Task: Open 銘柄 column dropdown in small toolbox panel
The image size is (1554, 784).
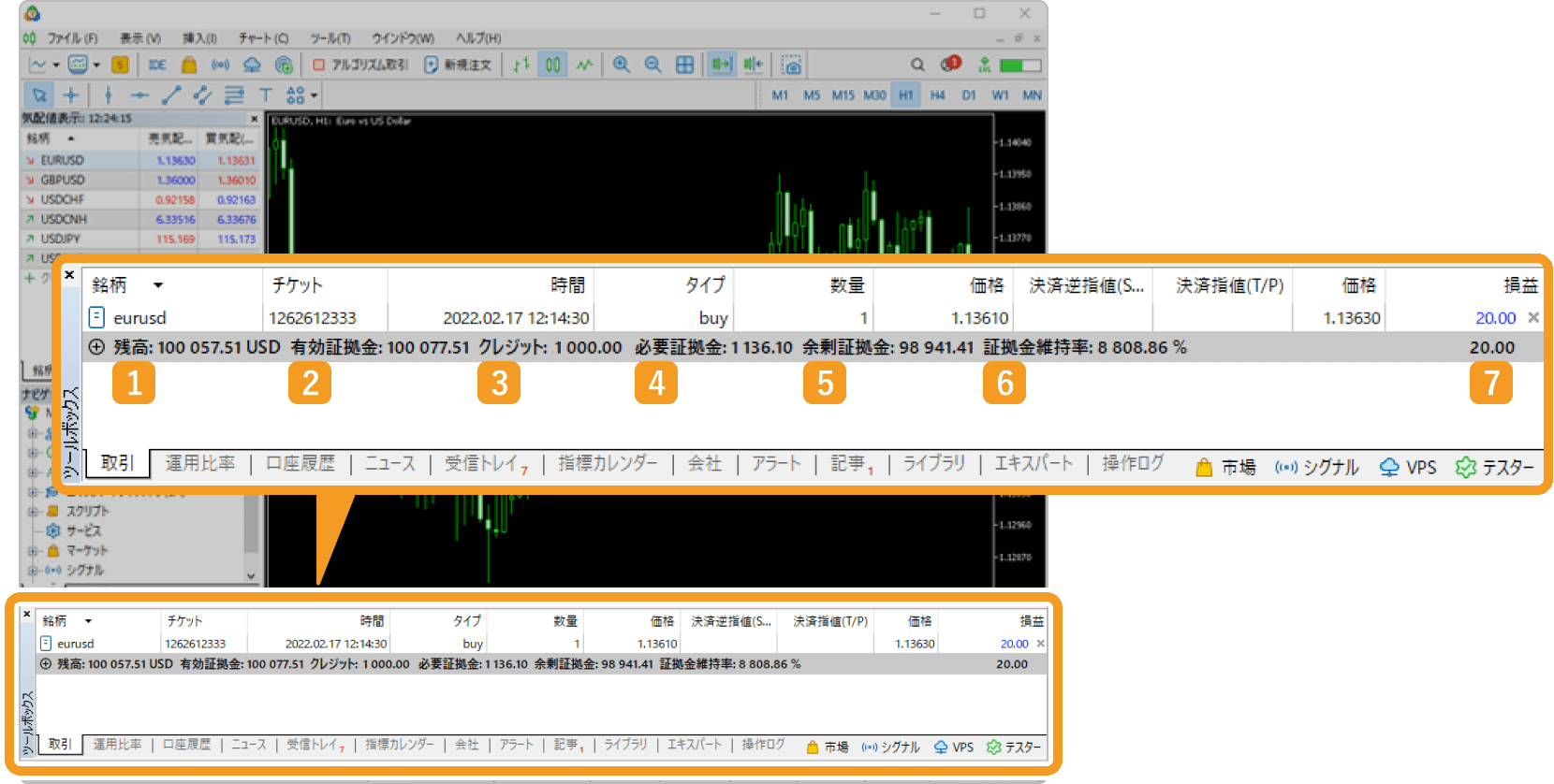Action: (88, 621)
